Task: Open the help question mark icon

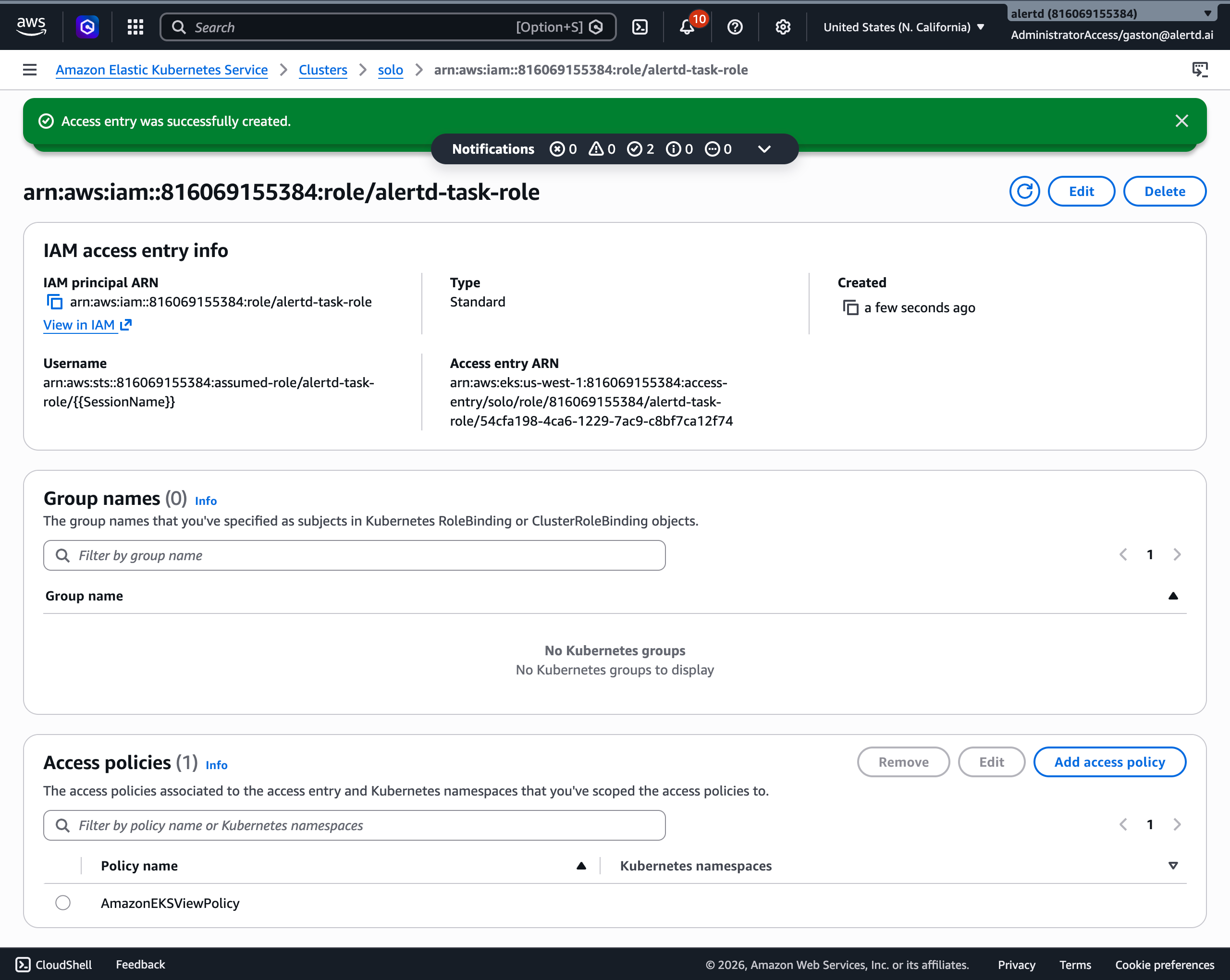Action: click(x=735, y=27)
